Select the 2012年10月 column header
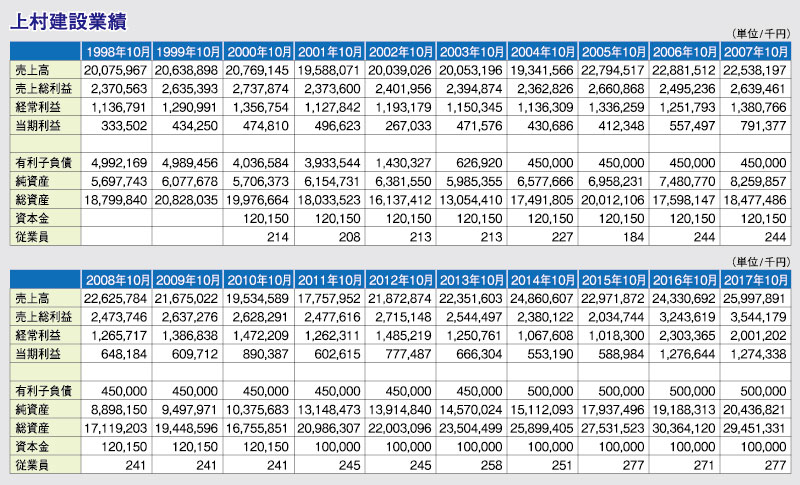This screenshot has width=800, height=485. point(400,280)
